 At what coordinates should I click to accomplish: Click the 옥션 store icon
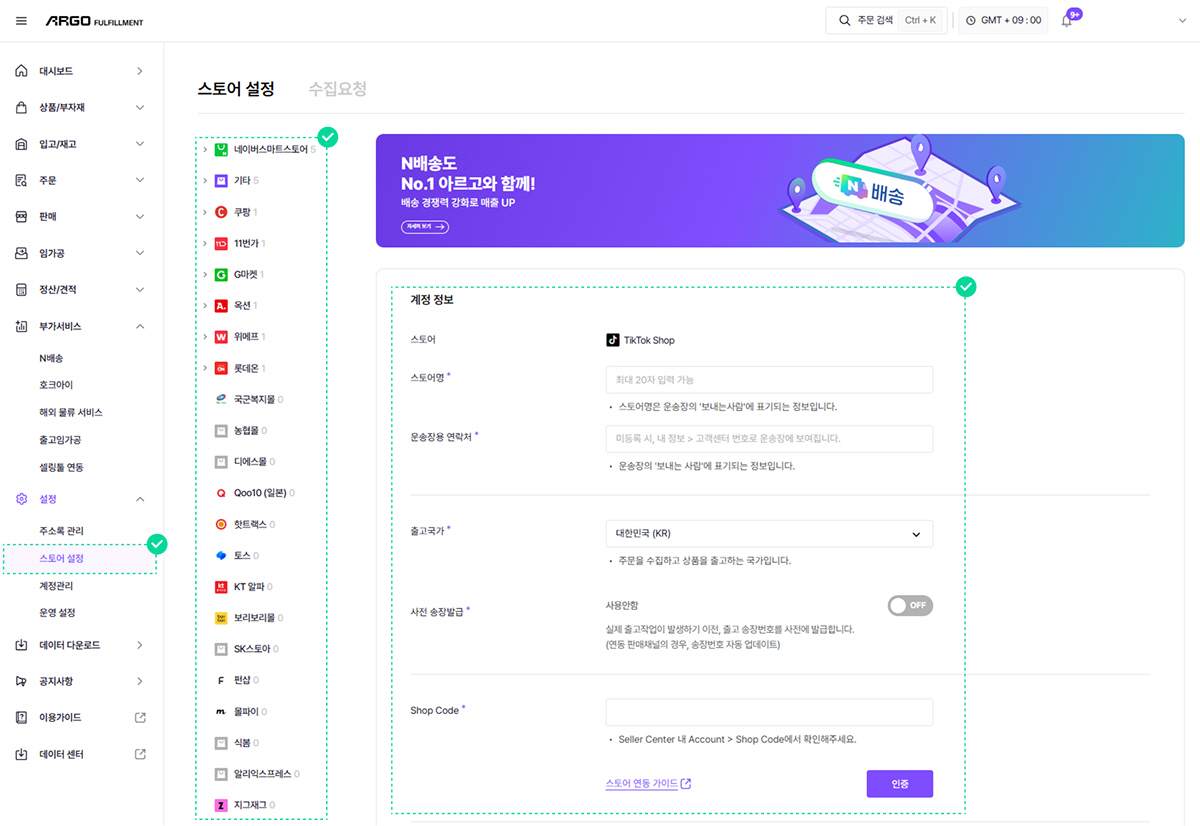click(222, 305)
